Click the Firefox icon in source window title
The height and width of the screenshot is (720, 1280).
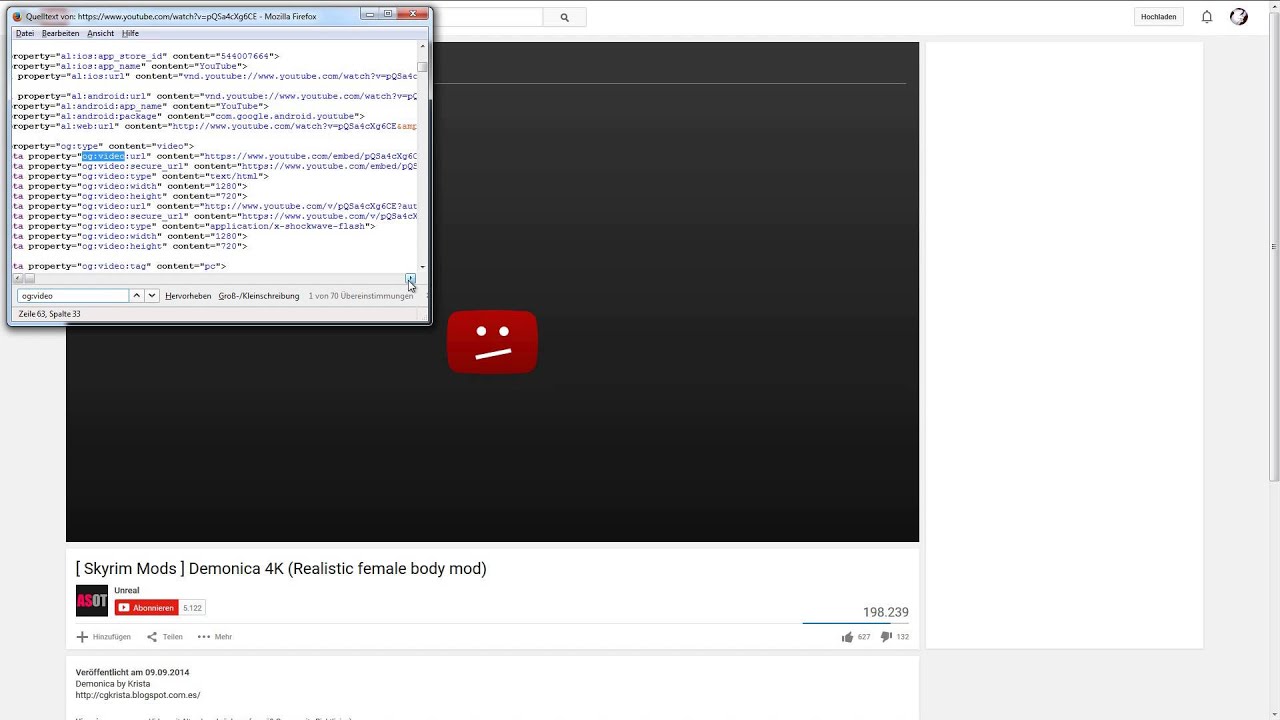[18, 17]
